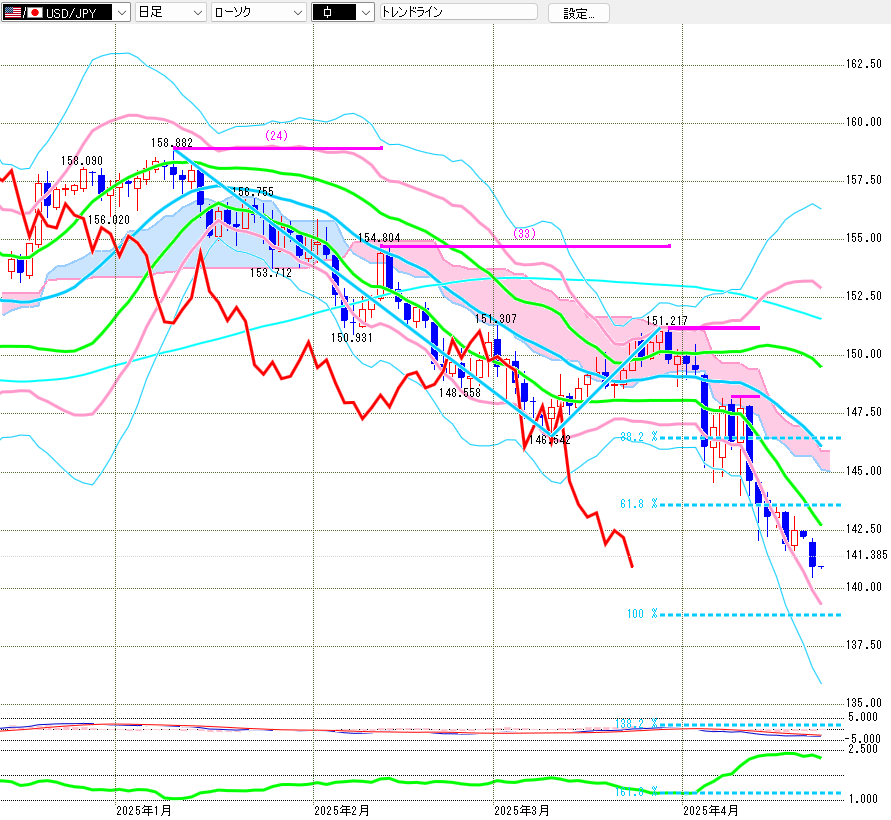Click the 1.000 indicator scale label
891x820 pixels.
point(863,799)
